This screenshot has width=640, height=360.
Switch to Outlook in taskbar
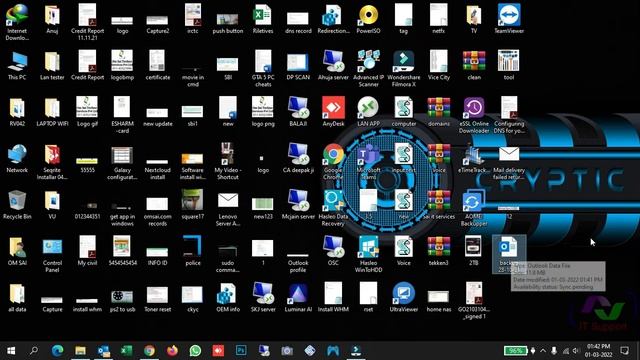point(103,350)
